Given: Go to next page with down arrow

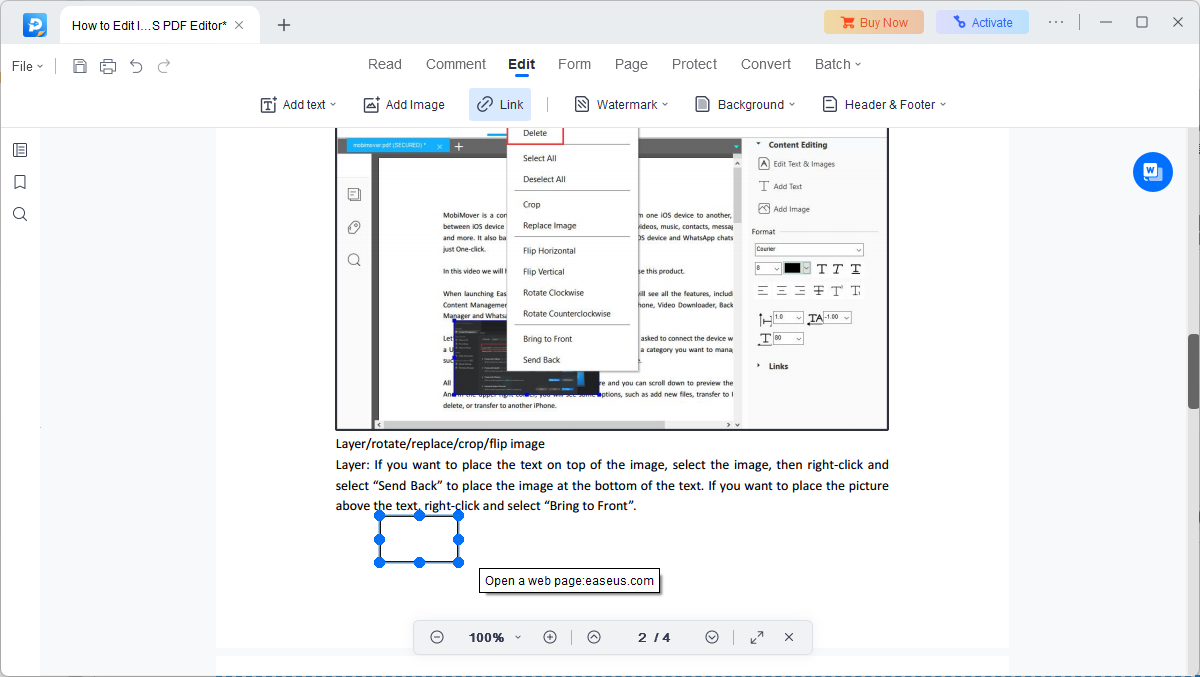Looking at the screenshot, I should point(712,637).
